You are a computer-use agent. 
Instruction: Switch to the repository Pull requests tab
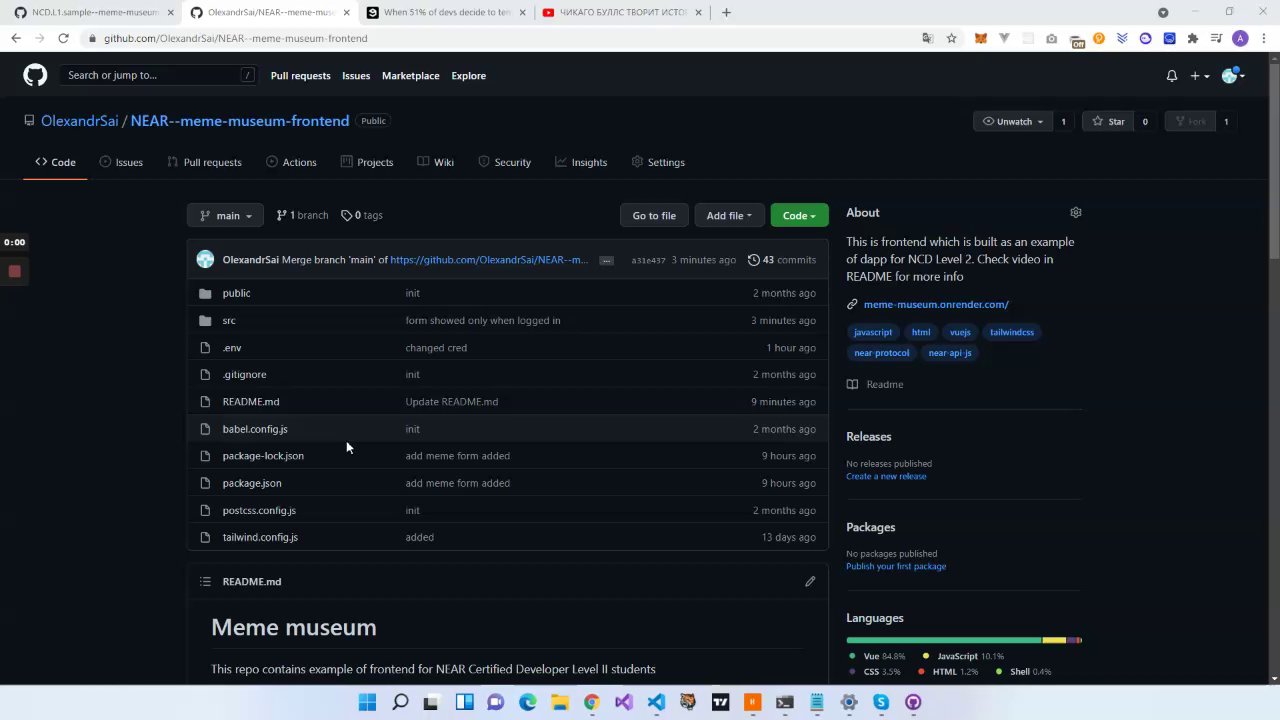coord(204,162)
